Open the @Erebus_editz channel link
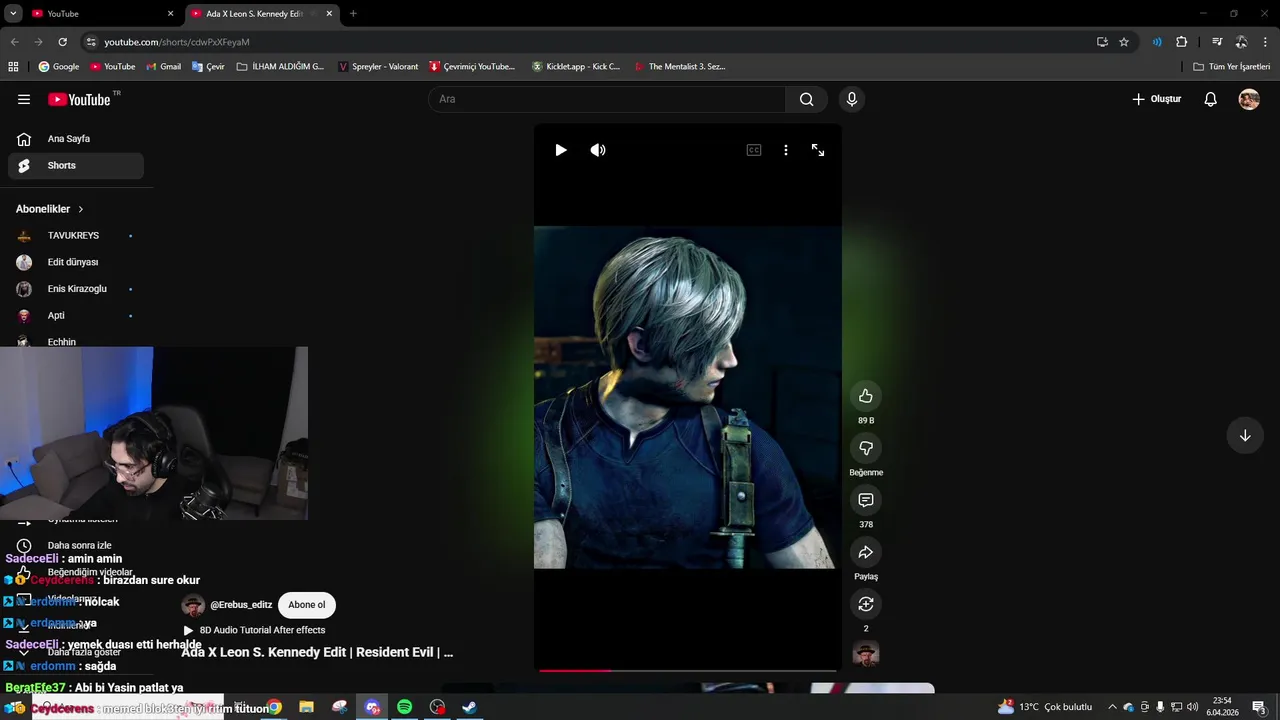Screen dimensions: 1280x720 point(241,605)
